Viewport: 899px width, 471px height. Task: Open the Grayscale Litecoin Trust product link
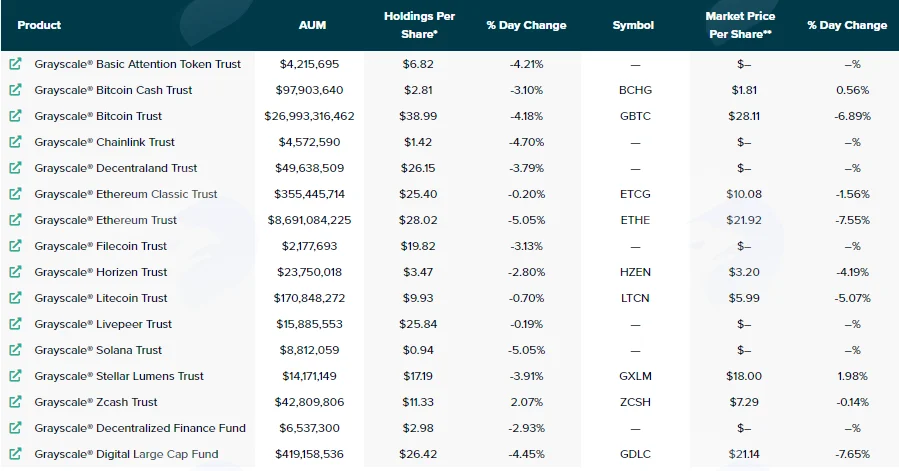[x=101, y=298]
